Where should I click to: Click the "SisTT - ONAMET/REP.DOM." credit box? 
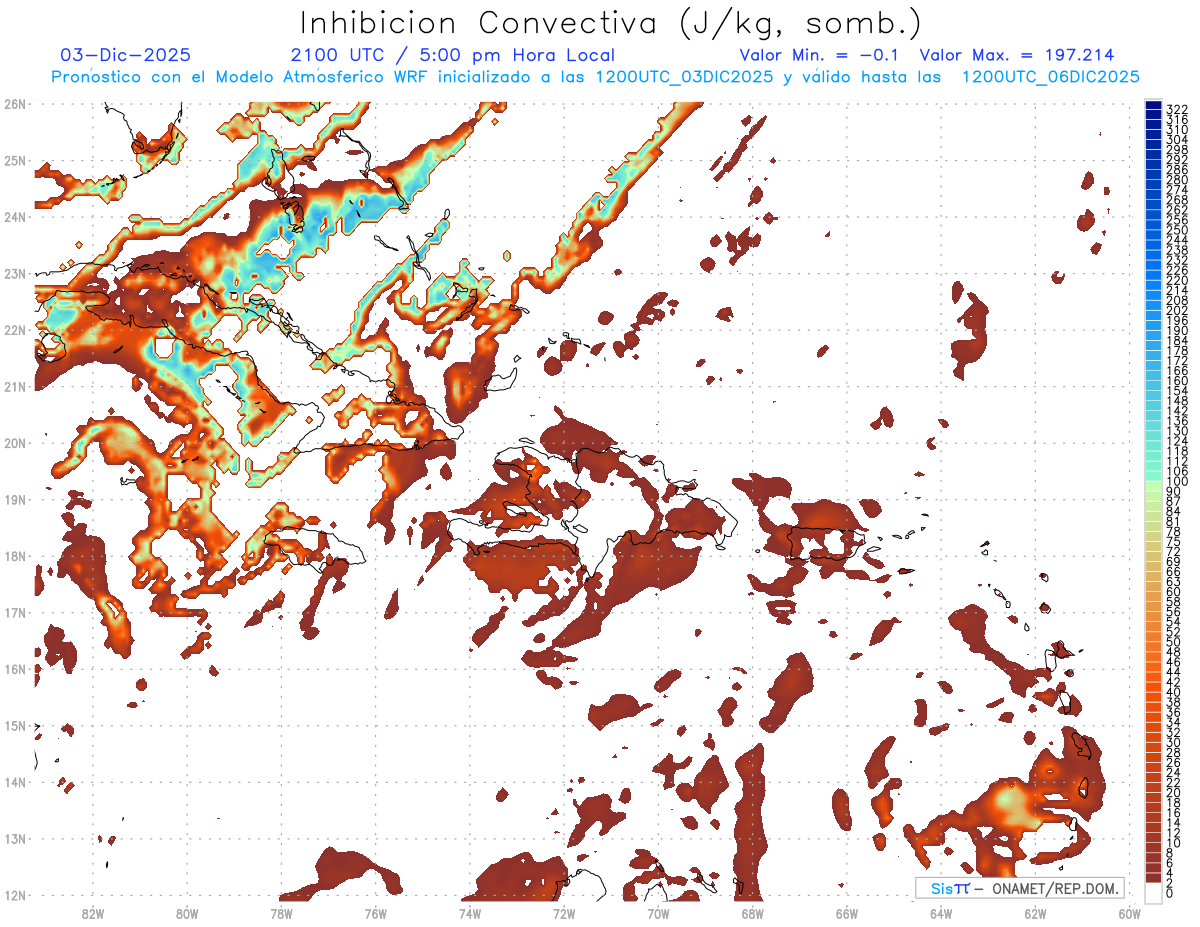click(x=1020, y=888)
